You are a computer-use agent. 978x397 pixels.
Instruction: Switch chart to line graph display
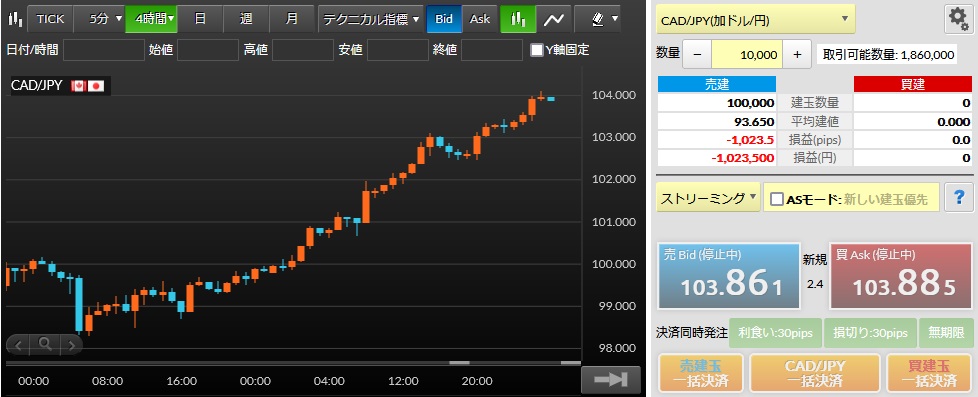point(553,19)
